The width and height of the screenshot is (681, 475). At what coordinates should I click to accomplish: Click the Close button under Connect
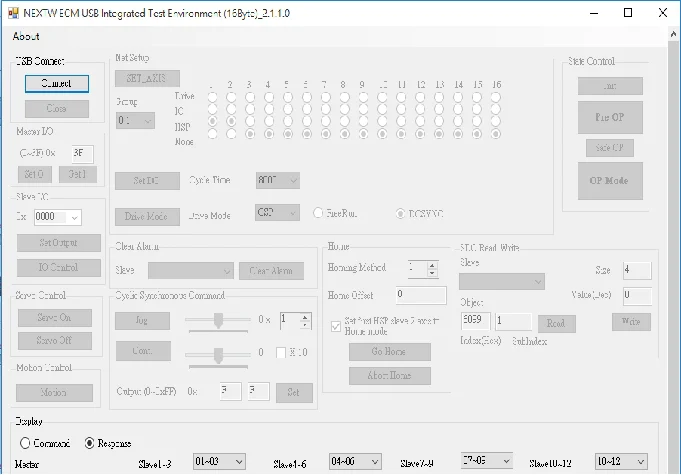[57, 109]
